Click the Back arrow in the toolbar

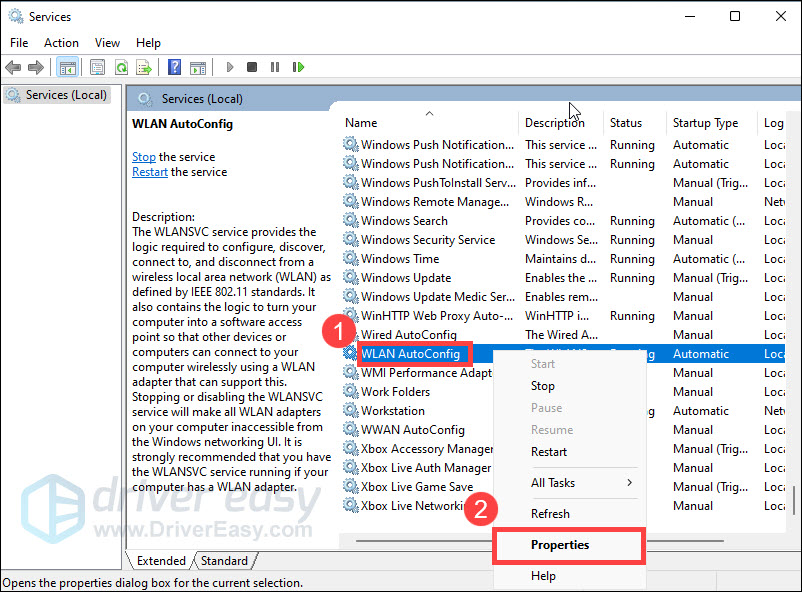coord(13,67)
